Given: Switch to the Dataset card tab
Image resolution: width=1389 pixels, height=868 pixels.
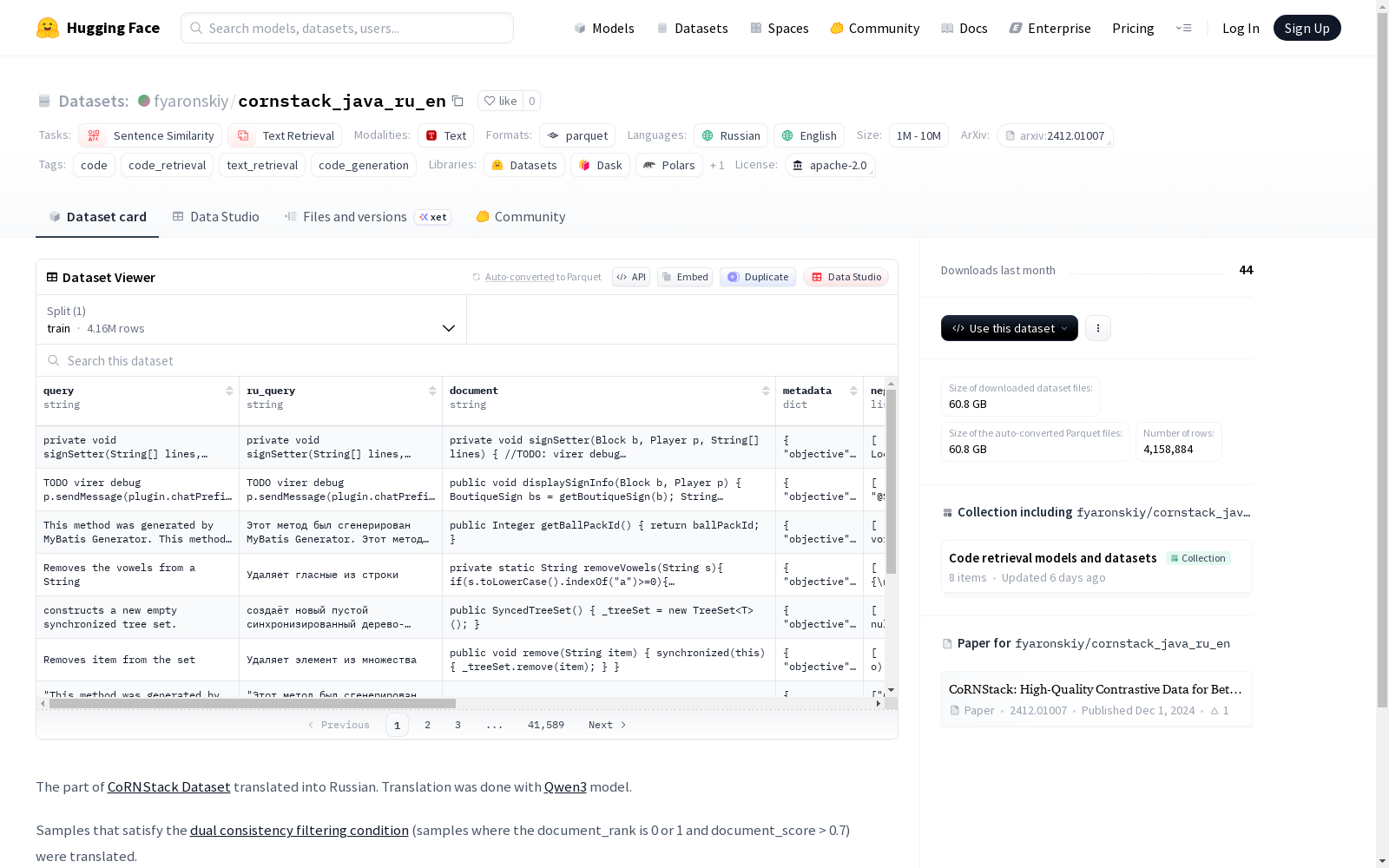Looking at the screenshot, I should 97,217.
